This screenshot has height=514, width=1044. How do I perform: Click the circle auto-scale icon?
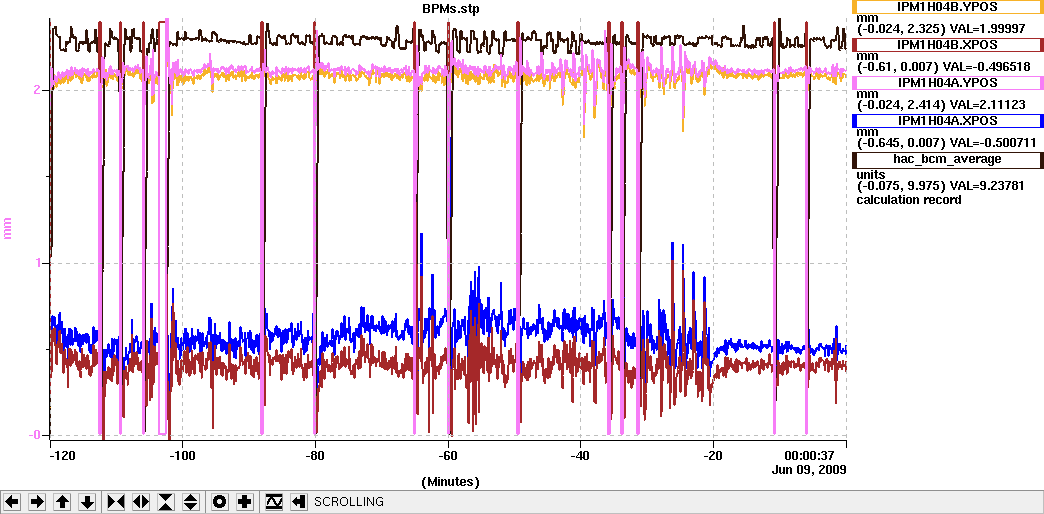tap(220, 502)
